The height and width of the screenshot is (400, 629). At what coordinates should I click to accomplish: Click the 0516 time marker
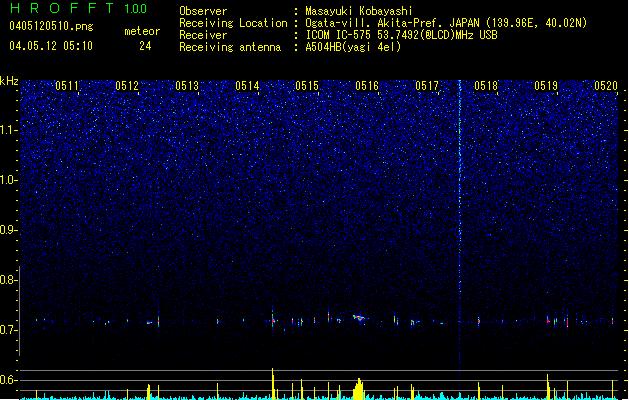[x=367, y=86]
